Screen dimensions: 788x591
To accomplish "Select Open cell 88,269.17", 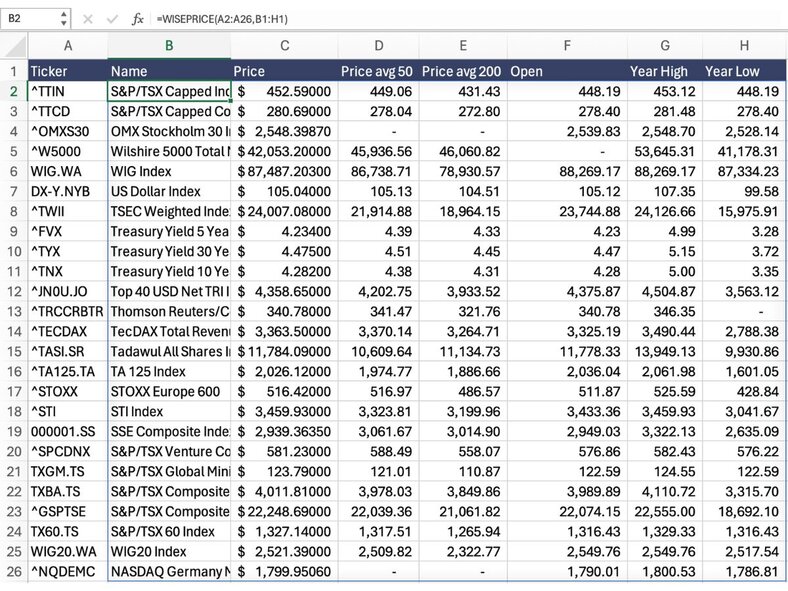I will [567, 171].
